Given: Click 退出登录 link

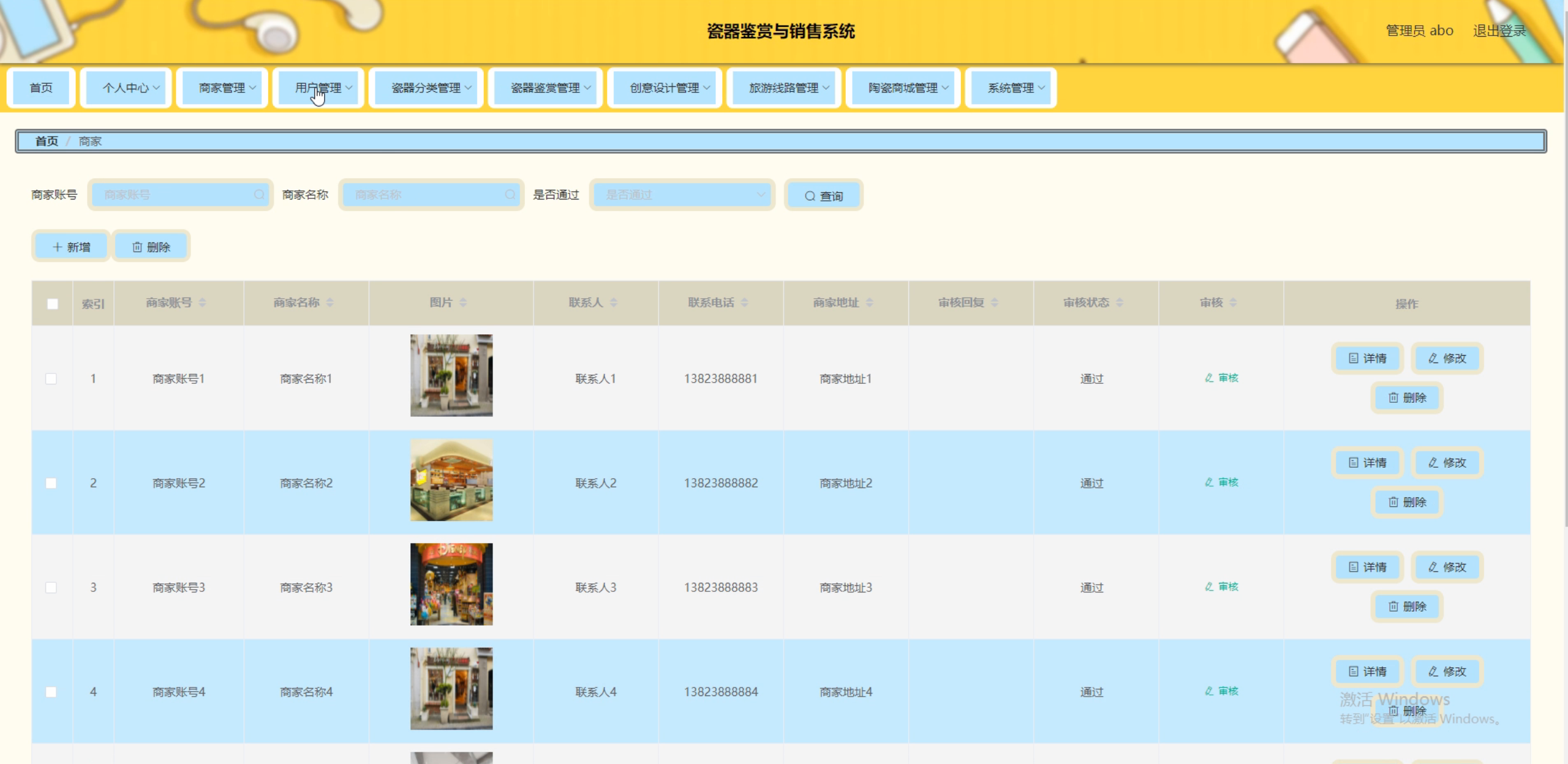Looking at the screenshot, I should (x=1499, y=31).
